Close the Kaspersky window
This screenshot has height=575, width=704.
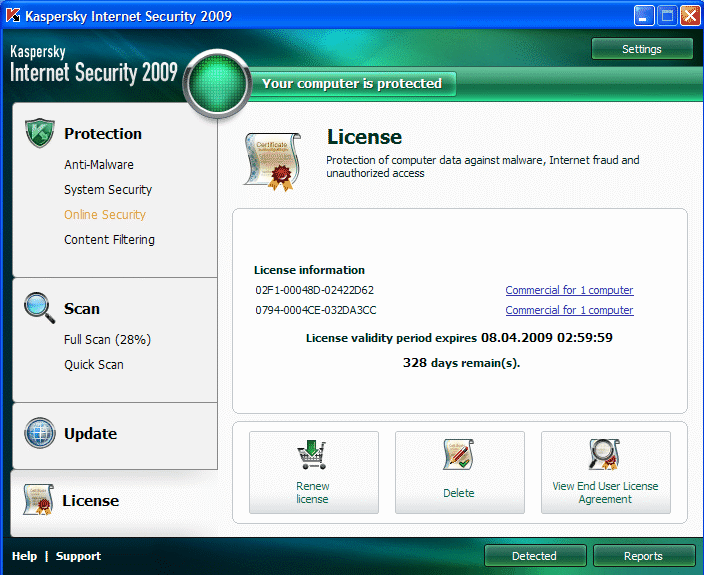[690, 16]
